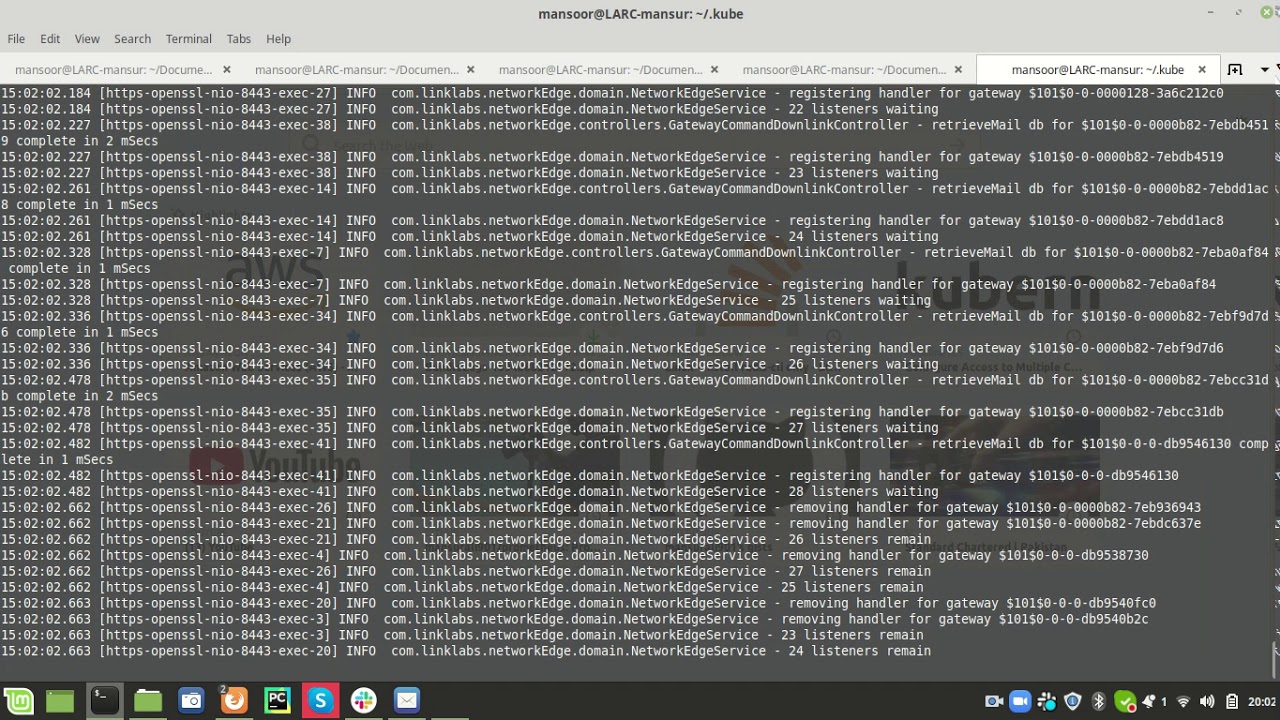Screen dimensions: 1280x720
Task: Close the second terminal tab
Action: (471, 70)
